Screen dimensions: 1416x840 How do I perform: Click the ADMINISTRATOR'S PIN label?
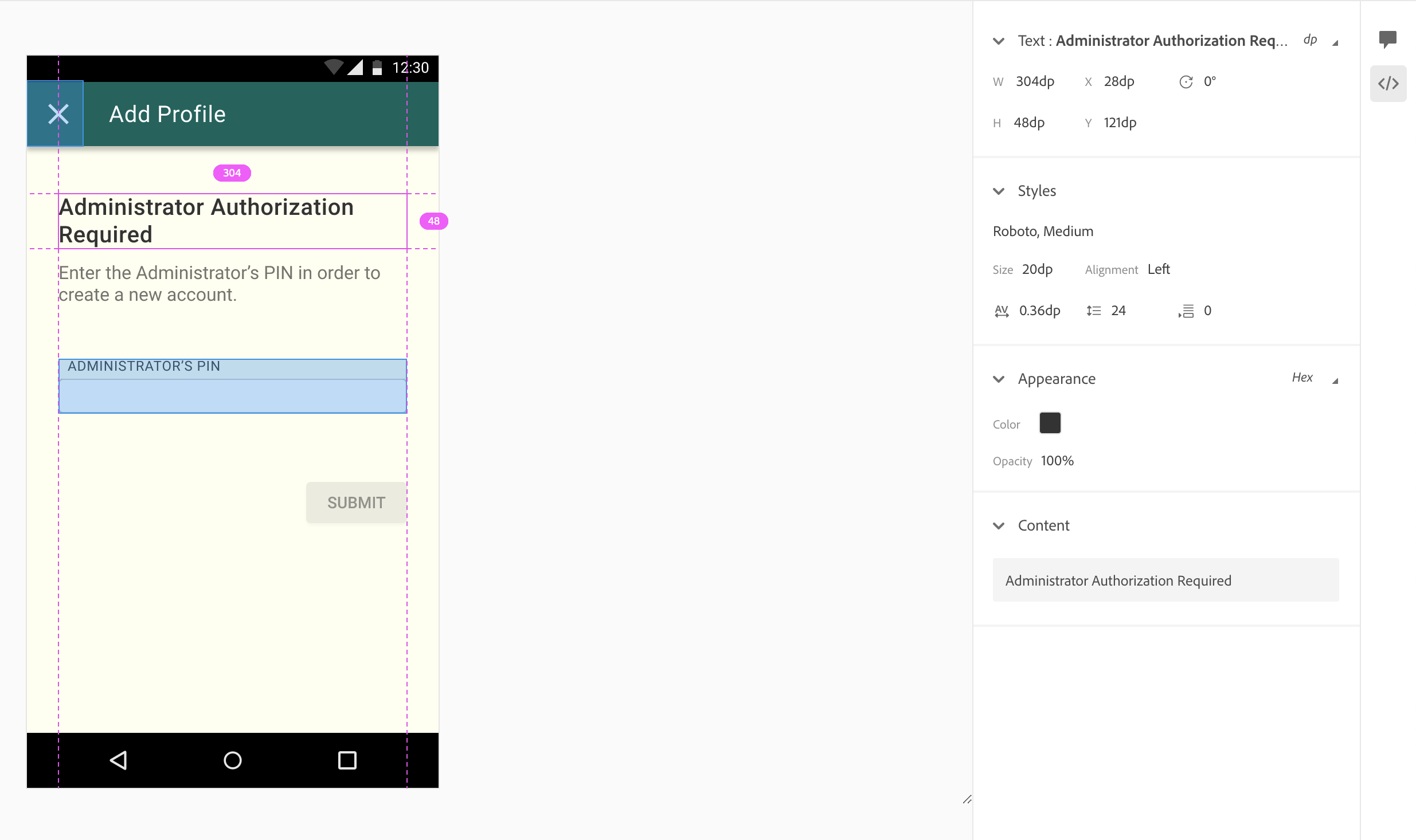point(144,366)
